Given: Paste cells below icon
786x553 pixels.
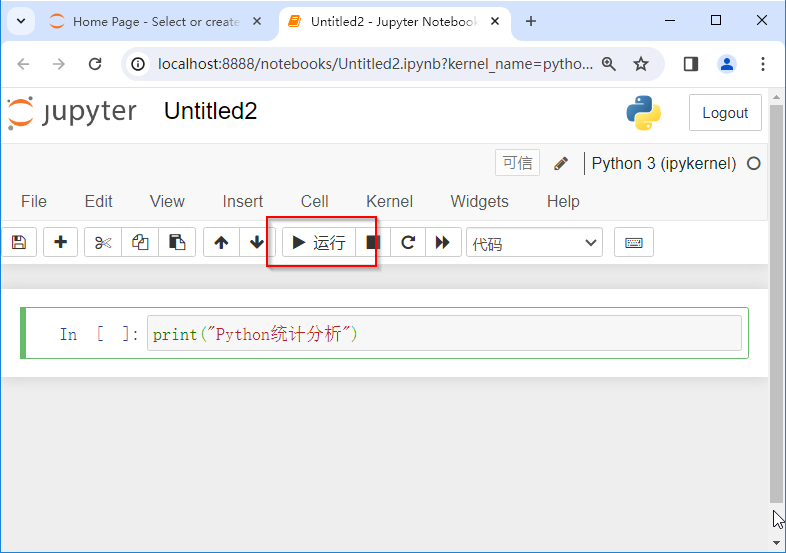Looking at the screenshot, I should point(177,243).
